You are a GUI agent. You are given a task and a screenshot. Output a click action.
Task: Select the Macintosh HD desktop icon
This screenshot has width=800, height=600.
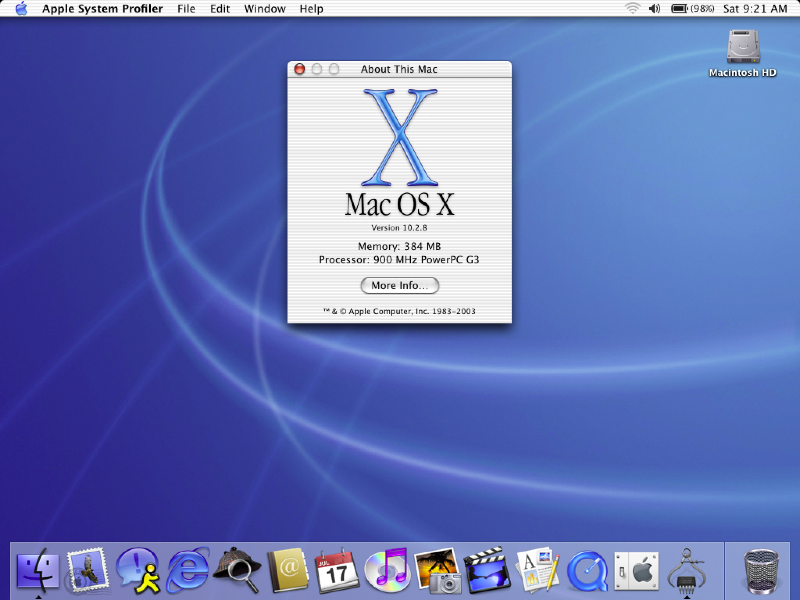(x=743, y=53)
